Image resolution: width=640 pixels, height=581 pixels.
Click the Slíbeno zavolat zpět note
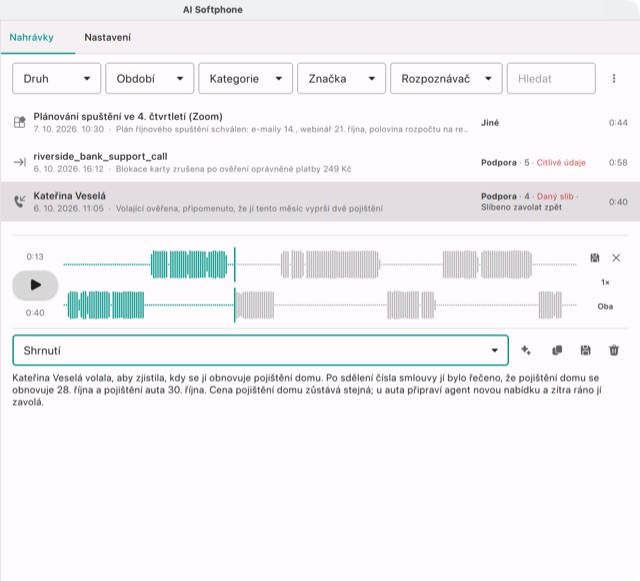coord(521,207)
